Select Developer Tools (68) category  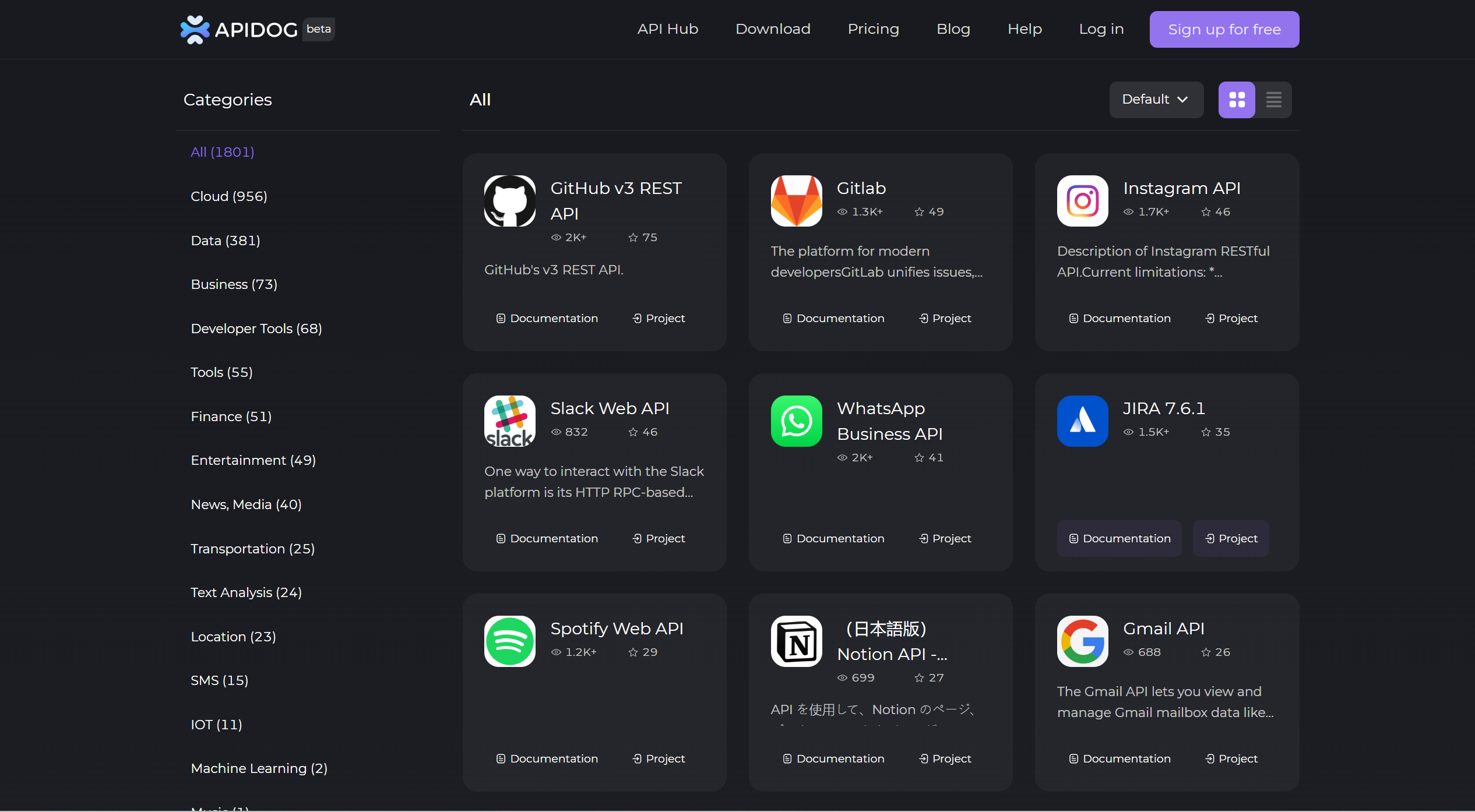pyautogui.click(x=256, y=329)
